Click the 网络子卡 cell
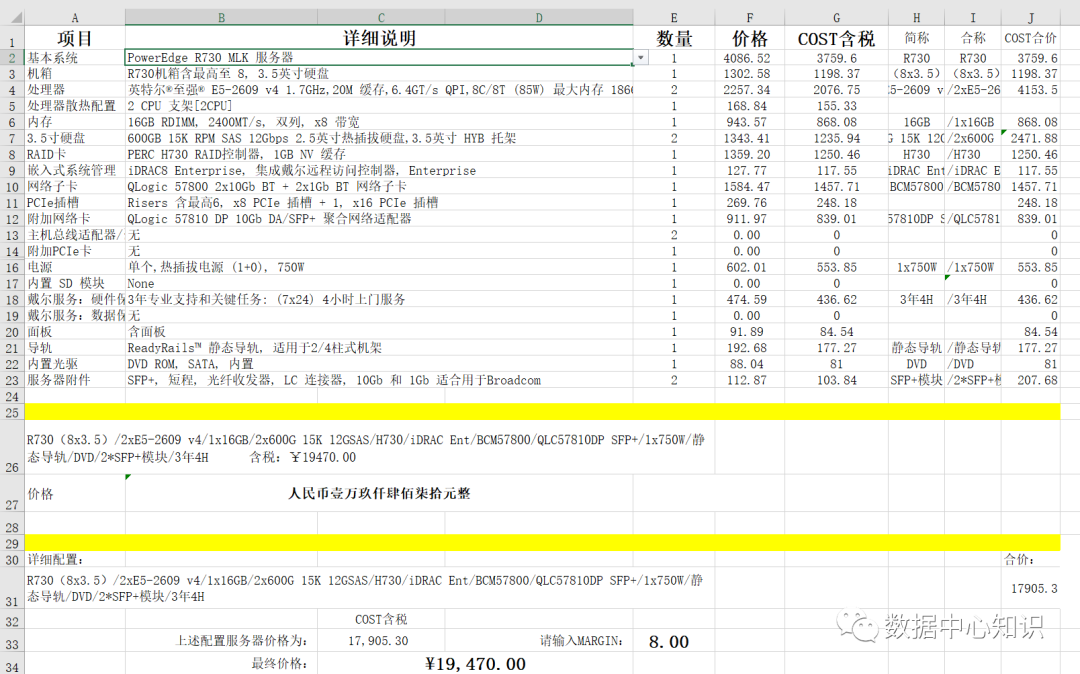Screen dimensions: 1080x674 pyautogui.click(x=75, y=187)
